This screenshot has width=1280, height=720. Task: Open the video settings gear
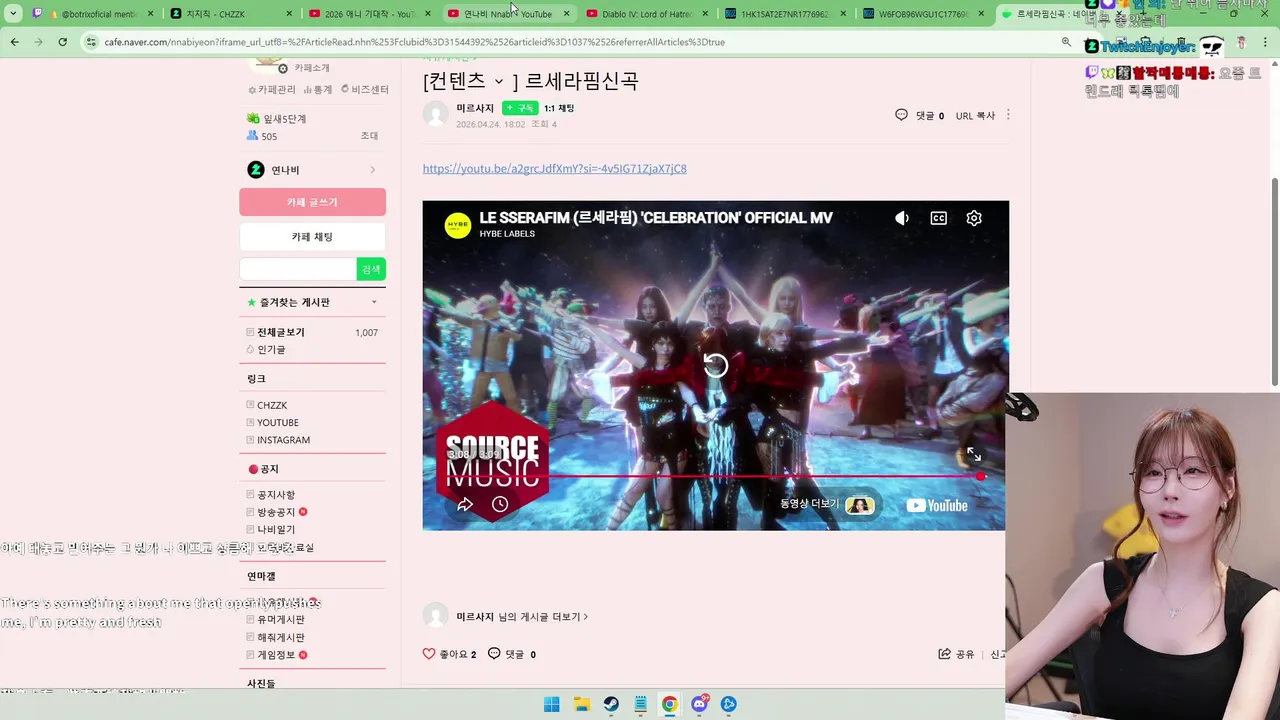(x=974, y=218)
